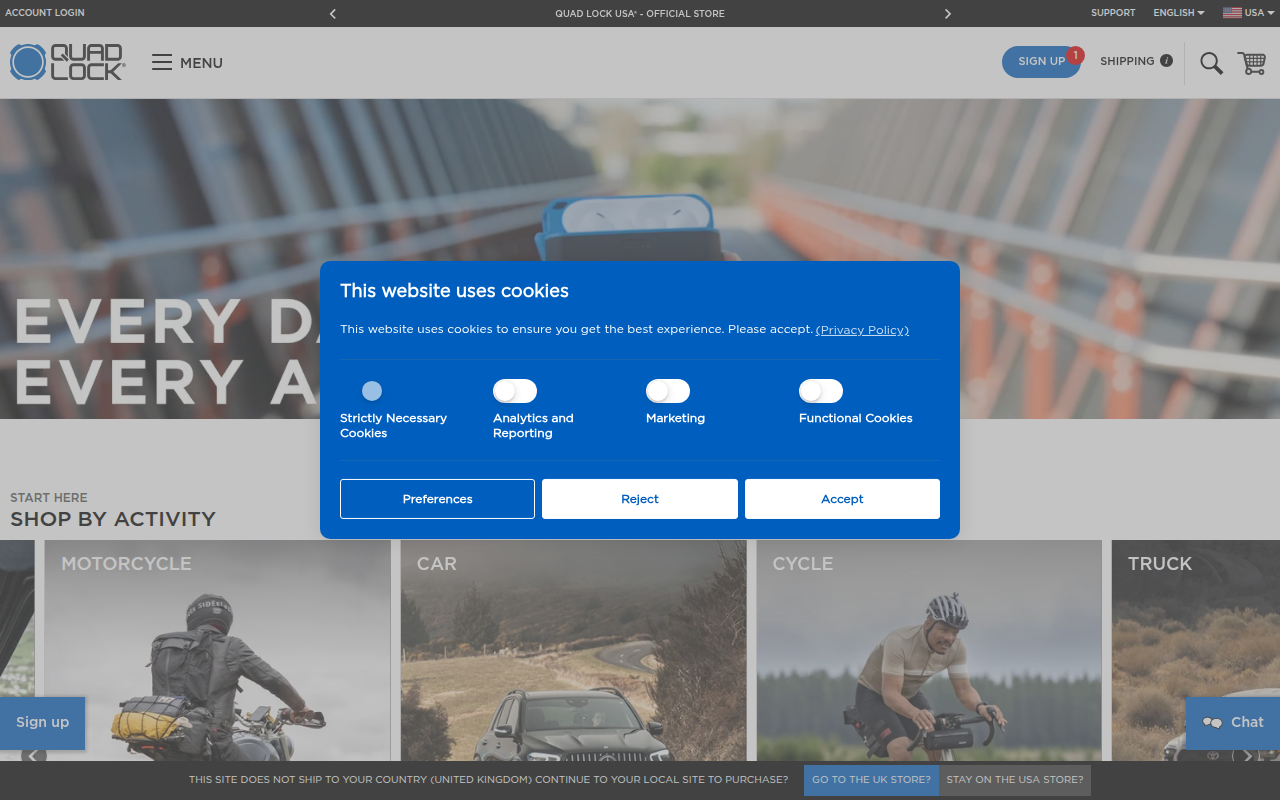
Task: Click QUAD LOCK USA official store text
Action: click(x=640, y=14)
